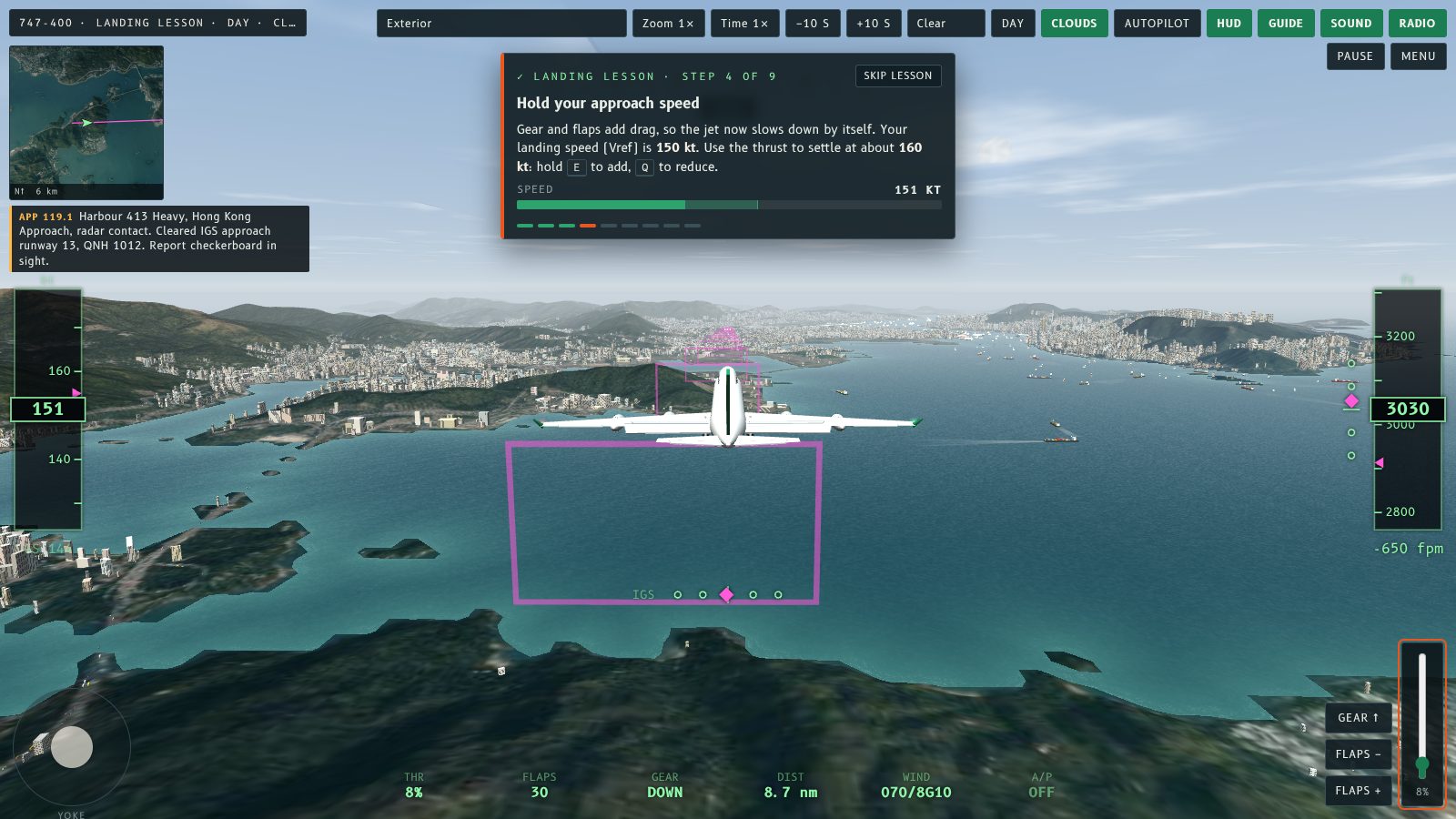1456x819 pixels.
Task: Change the Time 1× speed setting
Action: pyautogui.click(x=744, y=23)
